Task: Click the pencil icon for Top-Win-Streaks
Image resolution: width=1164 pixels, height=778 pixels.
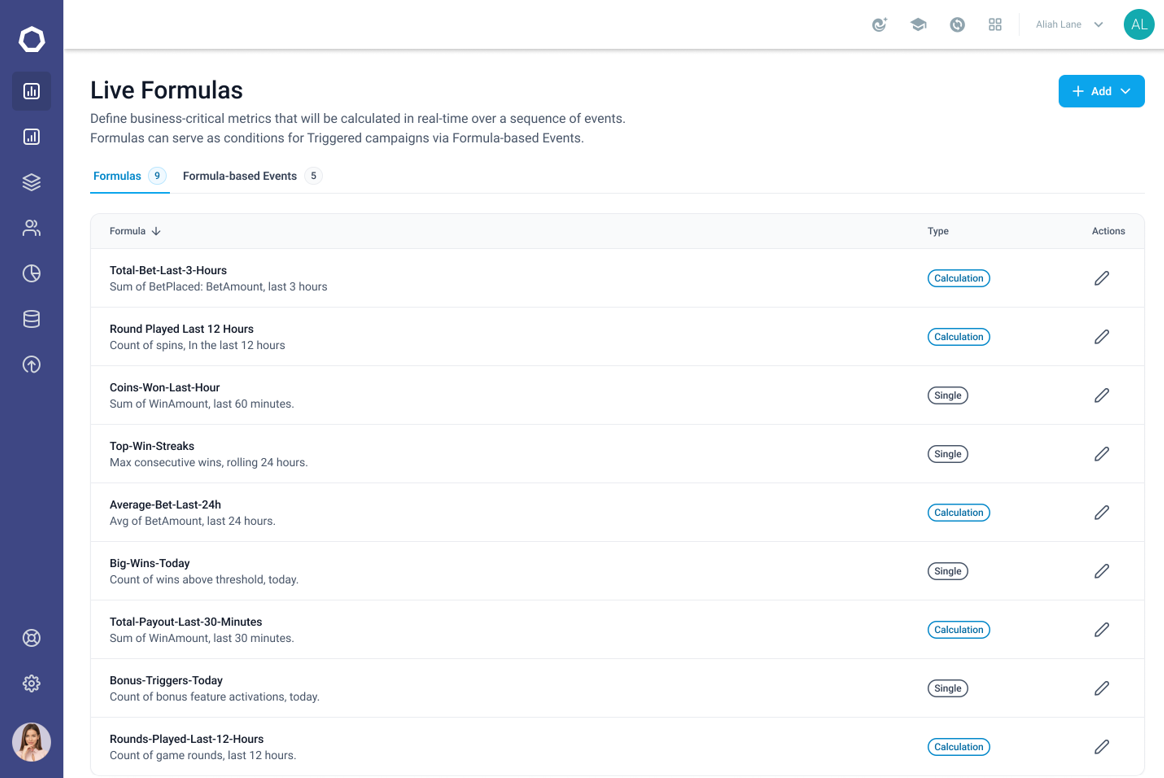Action: tap(1102, 454)
